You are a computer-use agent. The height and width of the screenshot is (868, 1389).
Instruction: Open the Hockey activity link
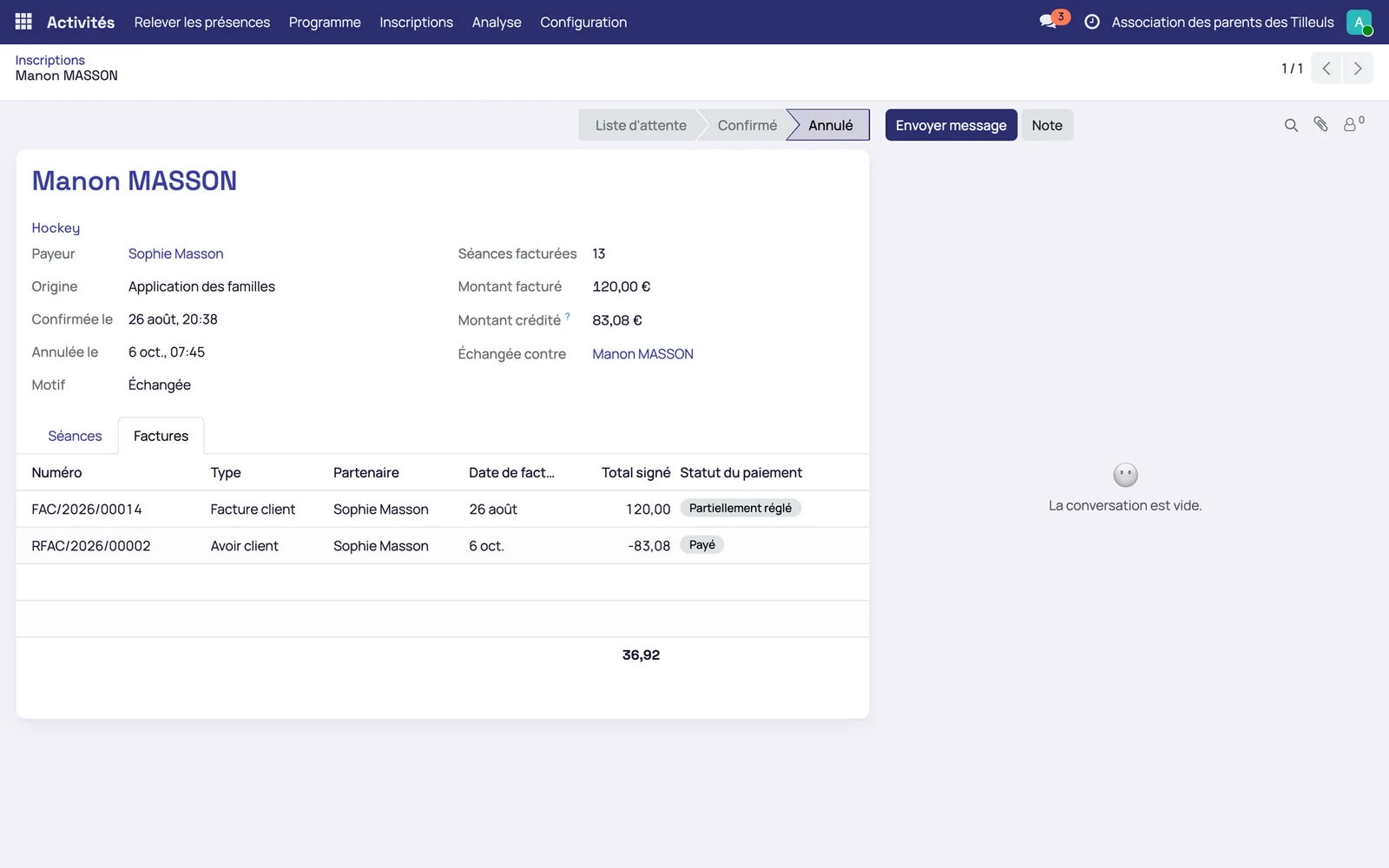click(x=56, y=227)
